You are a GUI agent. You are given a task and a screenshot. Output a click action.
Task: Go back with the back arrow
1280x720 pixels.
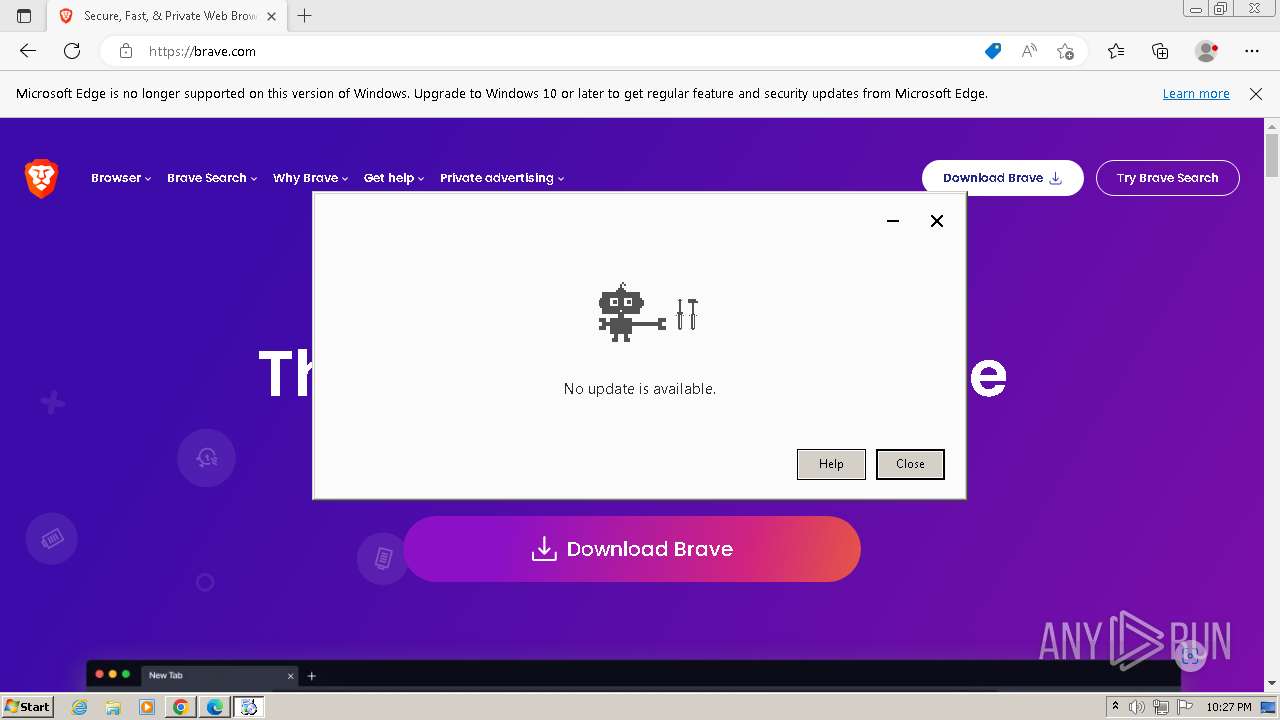[28, 51]
